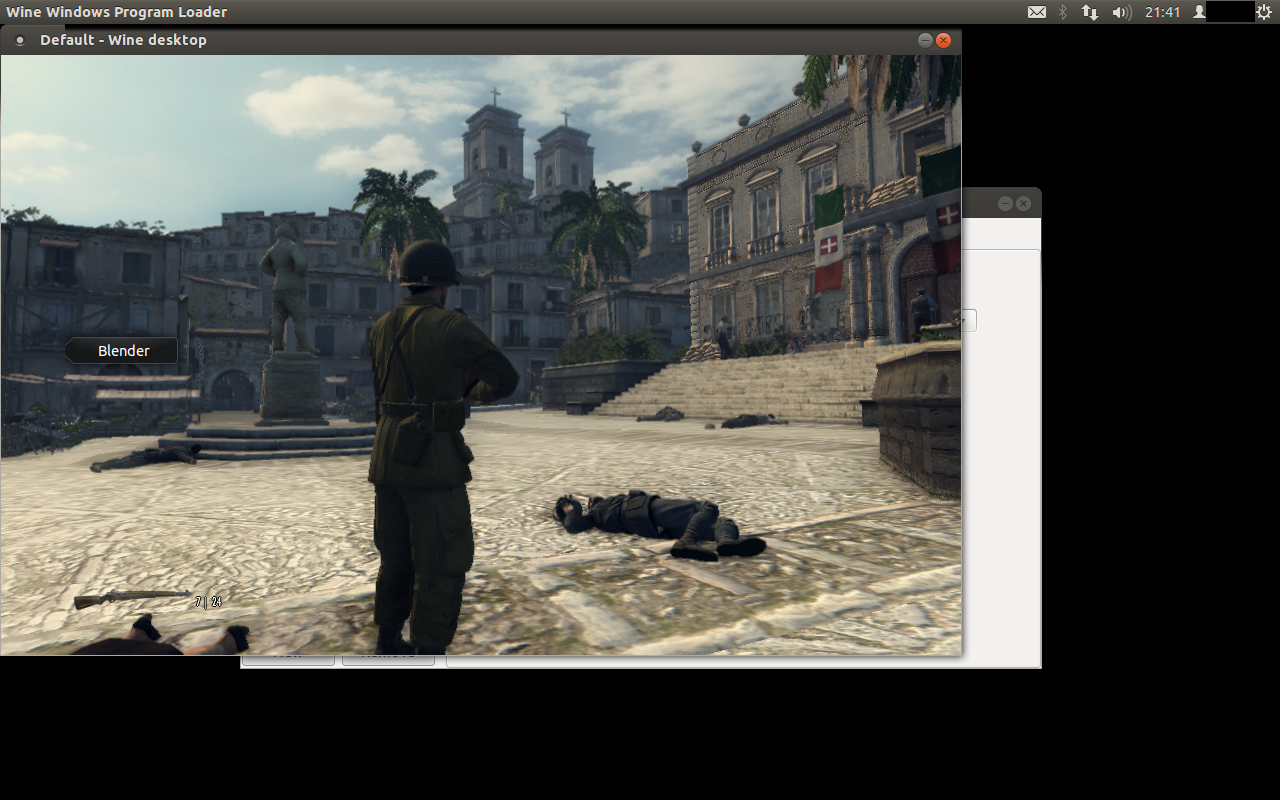Viewport: 1280px width, 800px height.
Task: Open the system settings gear menu
Action: [1263, 12]
